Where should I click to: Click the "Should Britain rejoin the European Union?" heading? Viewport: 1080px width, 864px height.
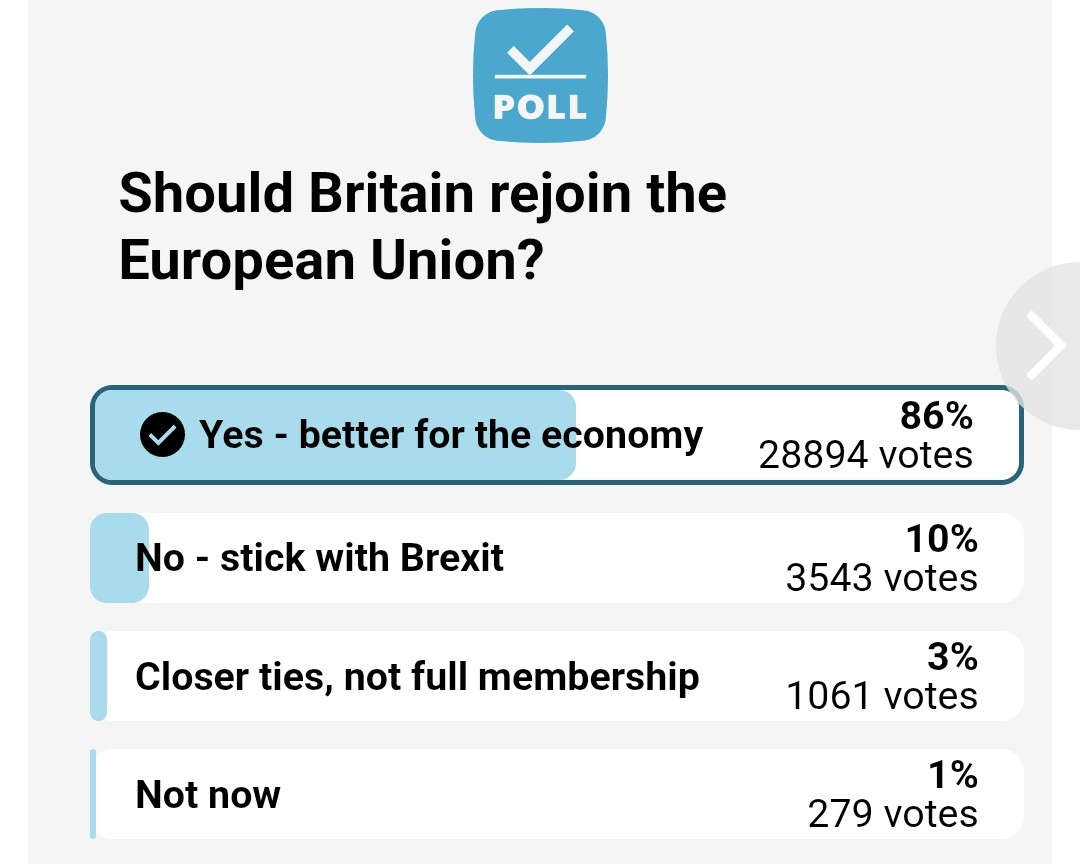tap(422, 226)
